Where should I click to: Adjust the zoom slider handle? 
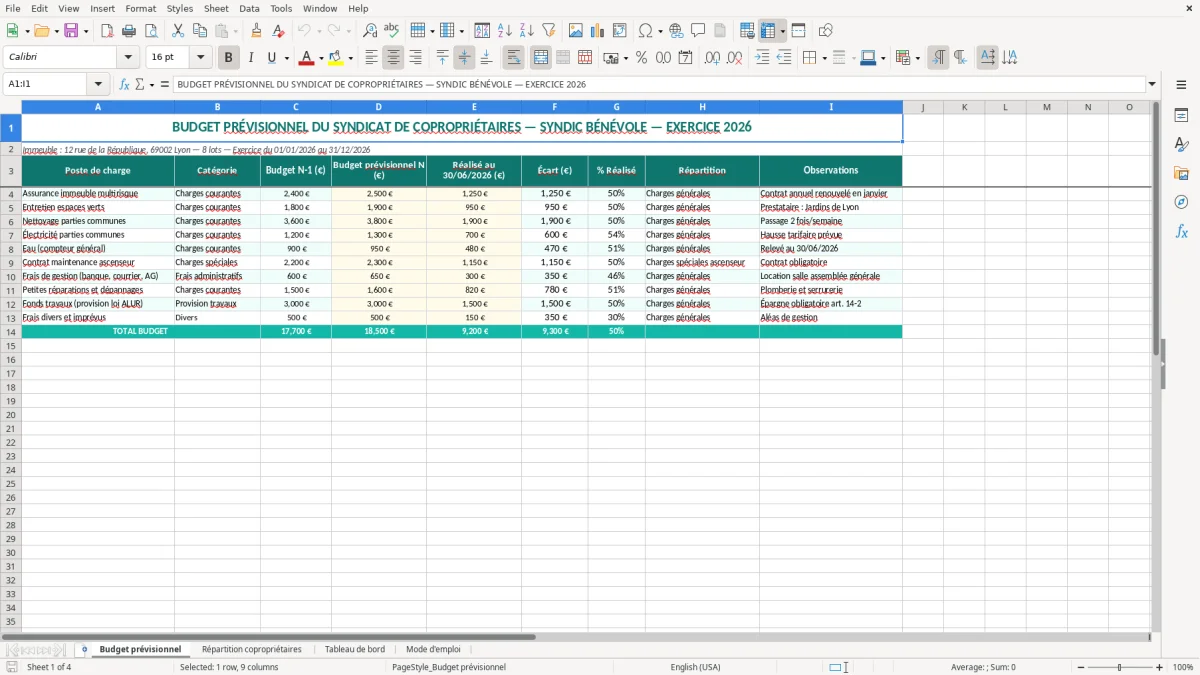coord(1120,667)
